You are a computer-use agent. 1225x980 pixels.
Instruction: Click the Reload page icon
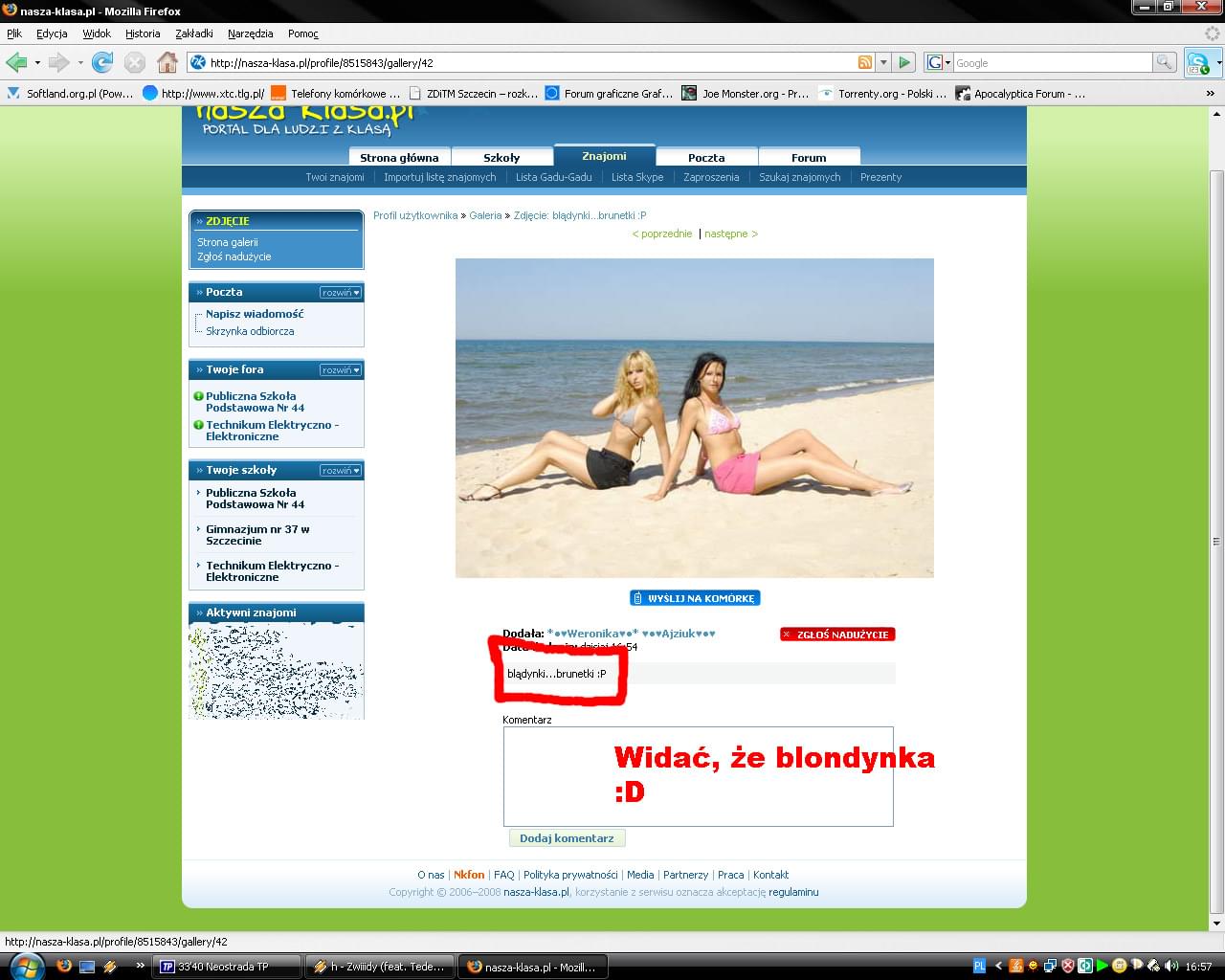click(x=102, y=63)
